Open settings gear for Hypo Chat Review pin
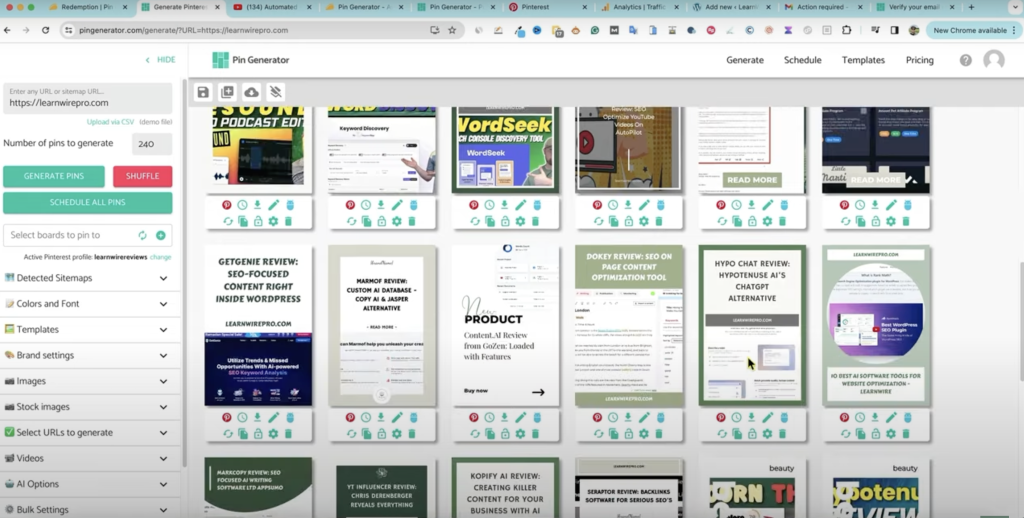The height and width of the screenshot is (518, 1024). [x=767, y=434]
